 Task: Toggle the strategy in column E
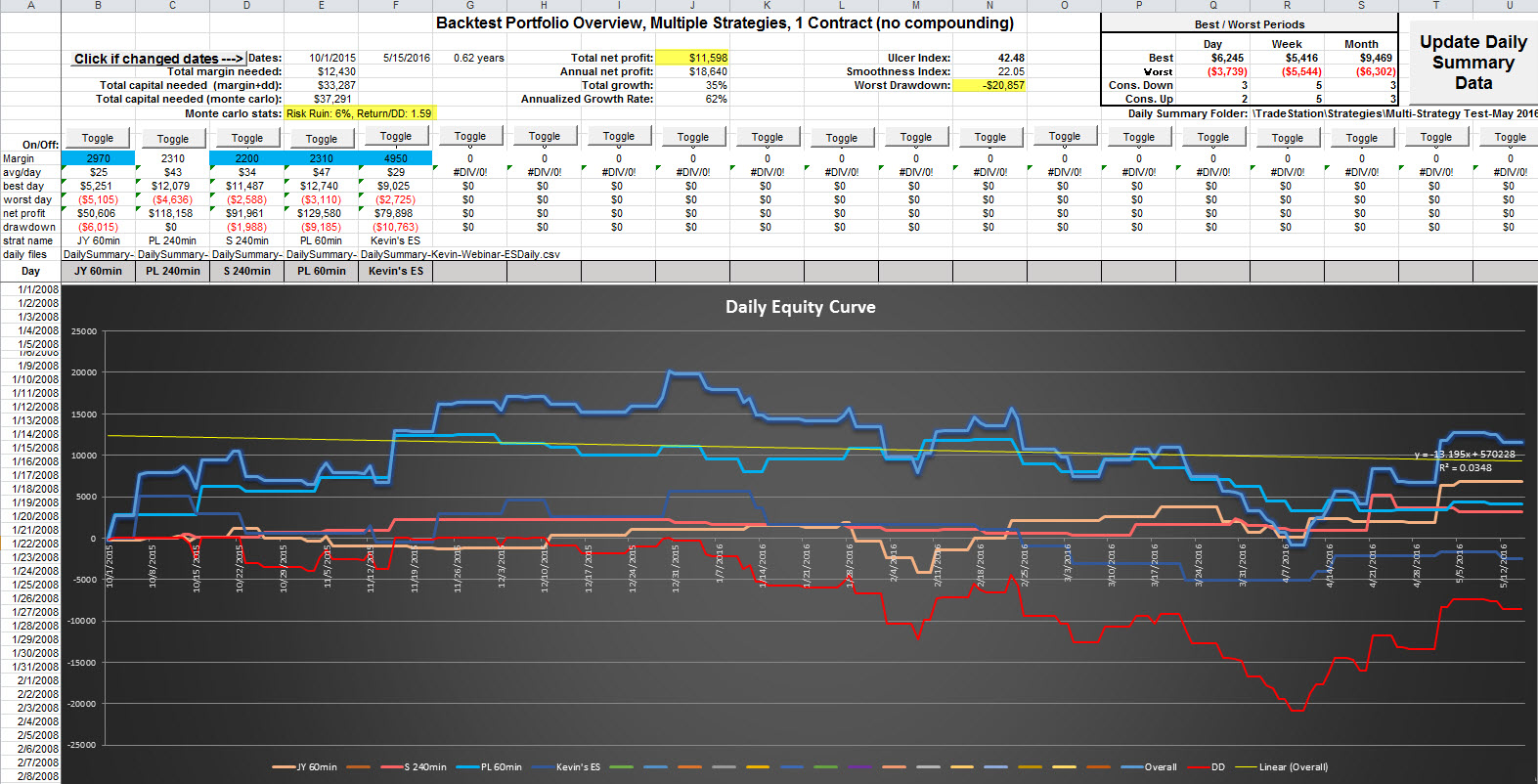click(x=322, y=138)
